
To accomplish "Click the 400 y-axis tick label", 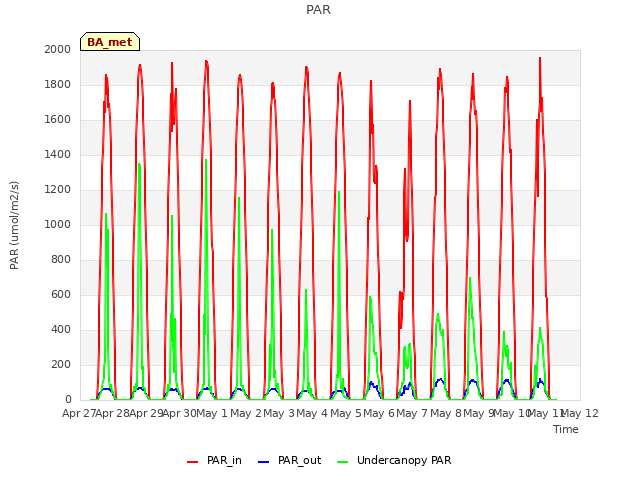I will (x=61, y=329).
